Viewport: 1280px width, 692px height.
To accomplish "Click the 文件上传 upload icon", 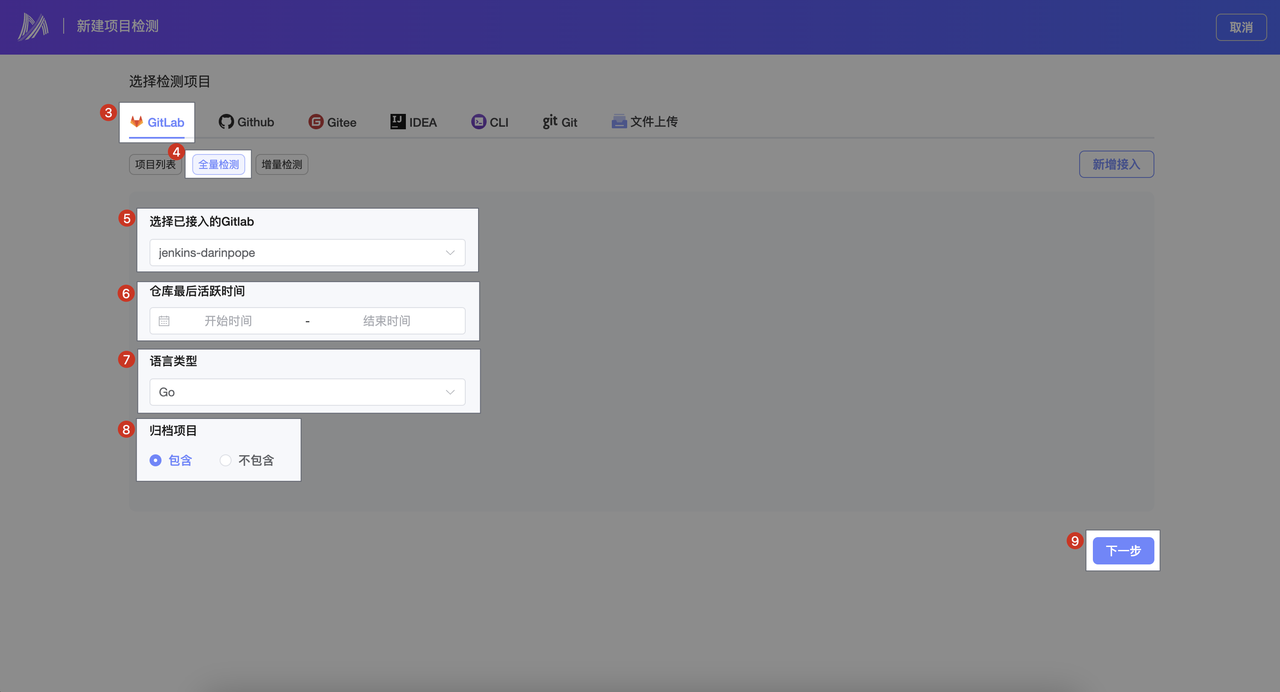I will point(619,122).
